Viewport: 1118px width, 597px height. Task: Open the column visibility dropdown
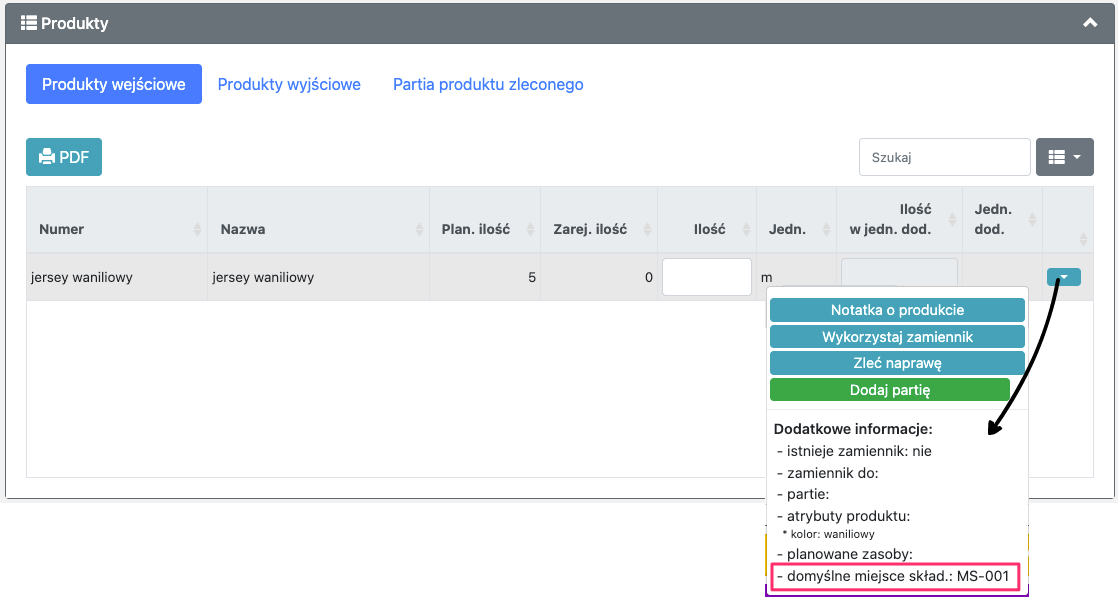[1065, 157]
